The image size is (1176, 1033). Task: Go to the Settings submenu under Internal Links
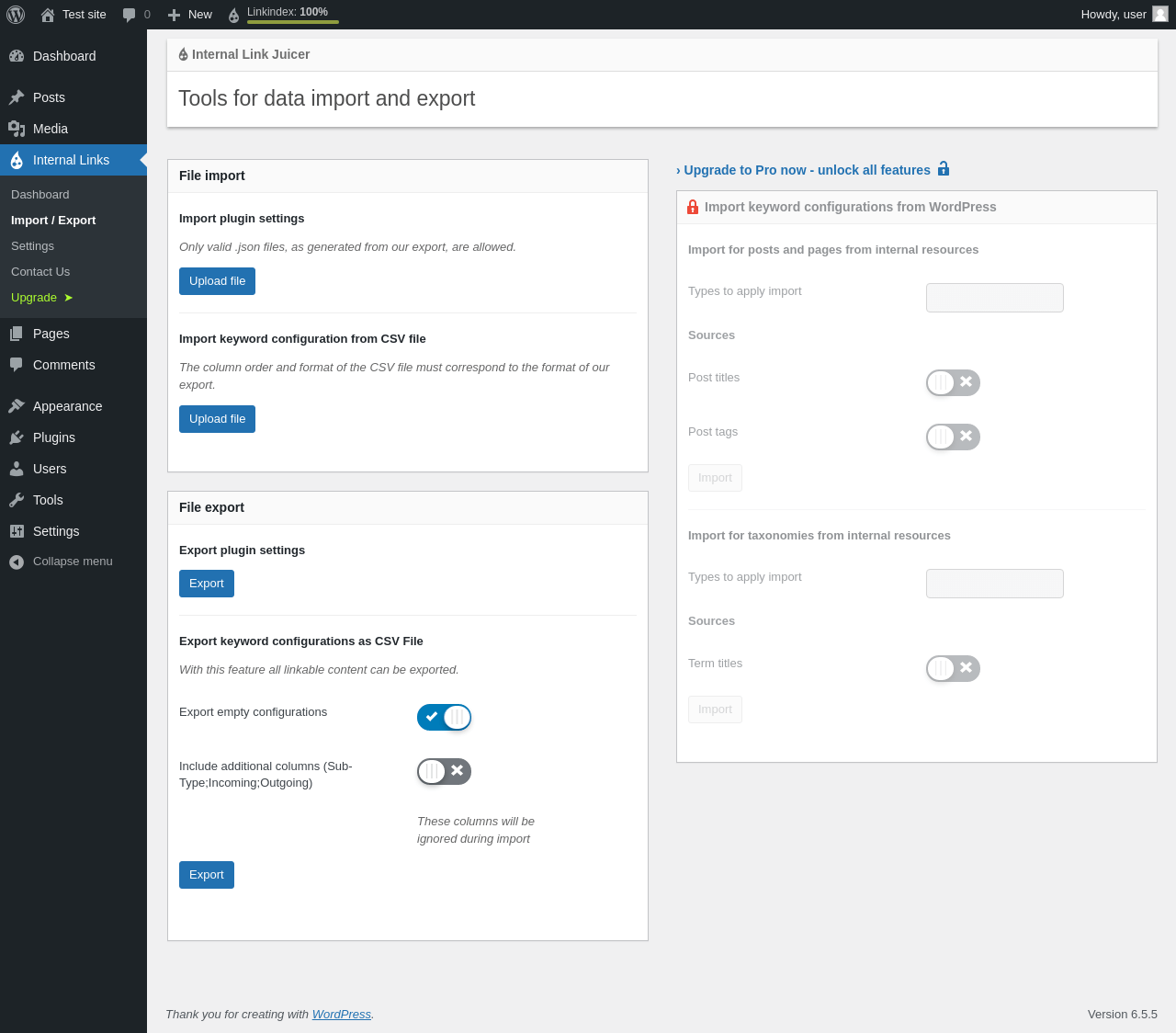click(32, 246)
